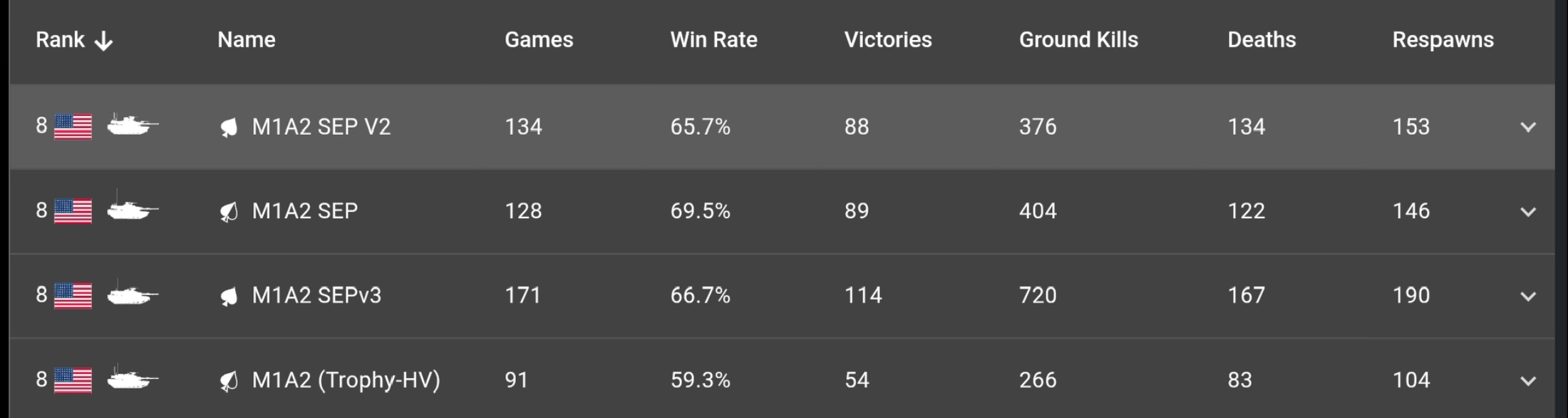Expand the M1A2 SEPv3 row chevron
1568x418 pixels.
pyautogui.click(x=1528, y=296)
